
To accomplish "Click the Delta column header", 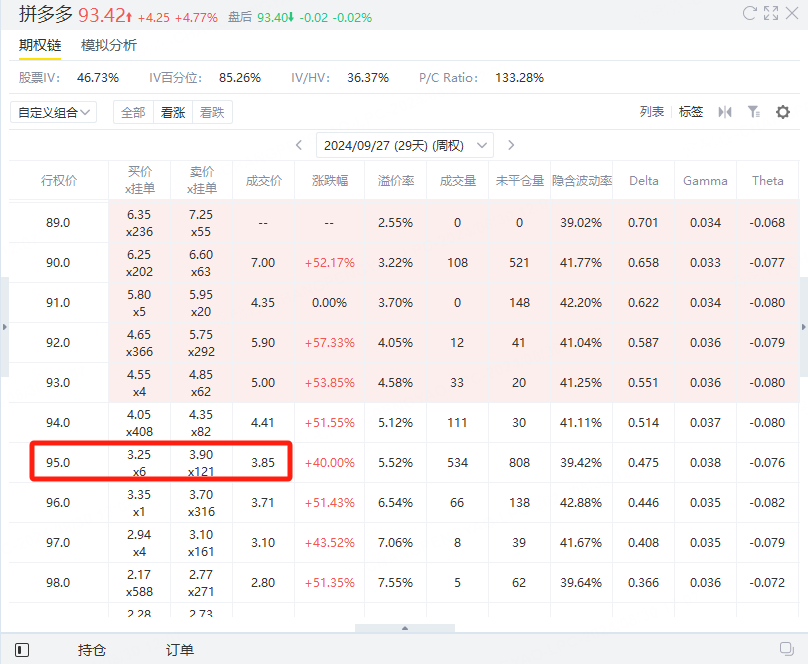I will coord(644,181).
